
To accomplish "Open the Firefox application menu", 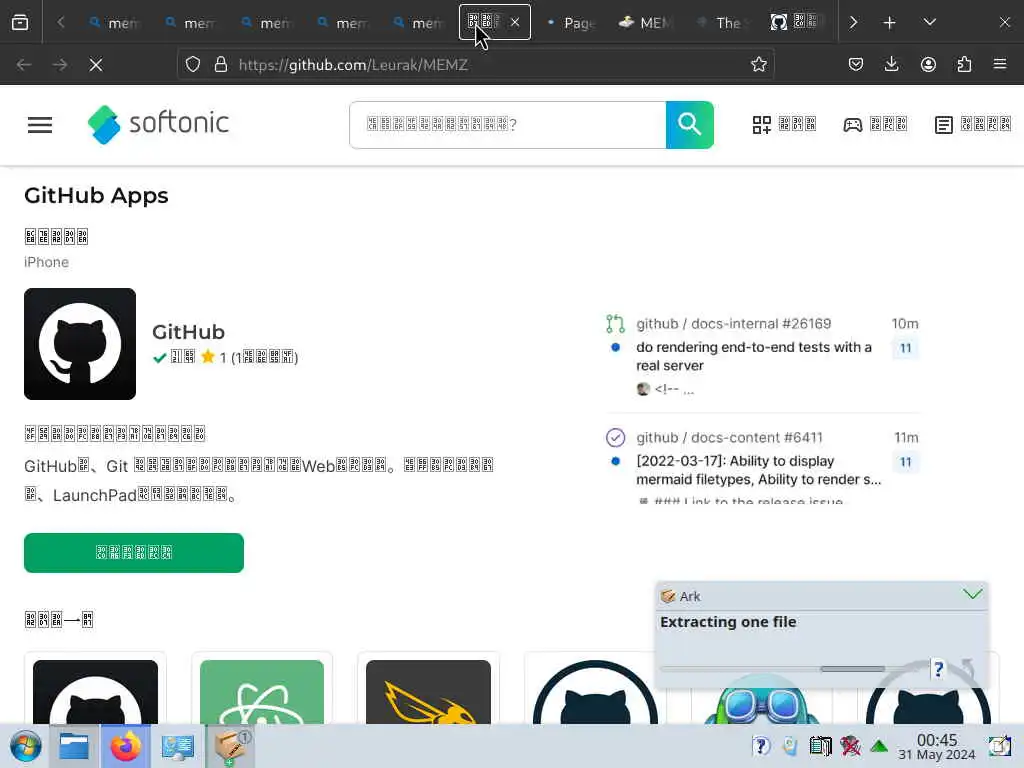I will click(x=1000, y=65).
